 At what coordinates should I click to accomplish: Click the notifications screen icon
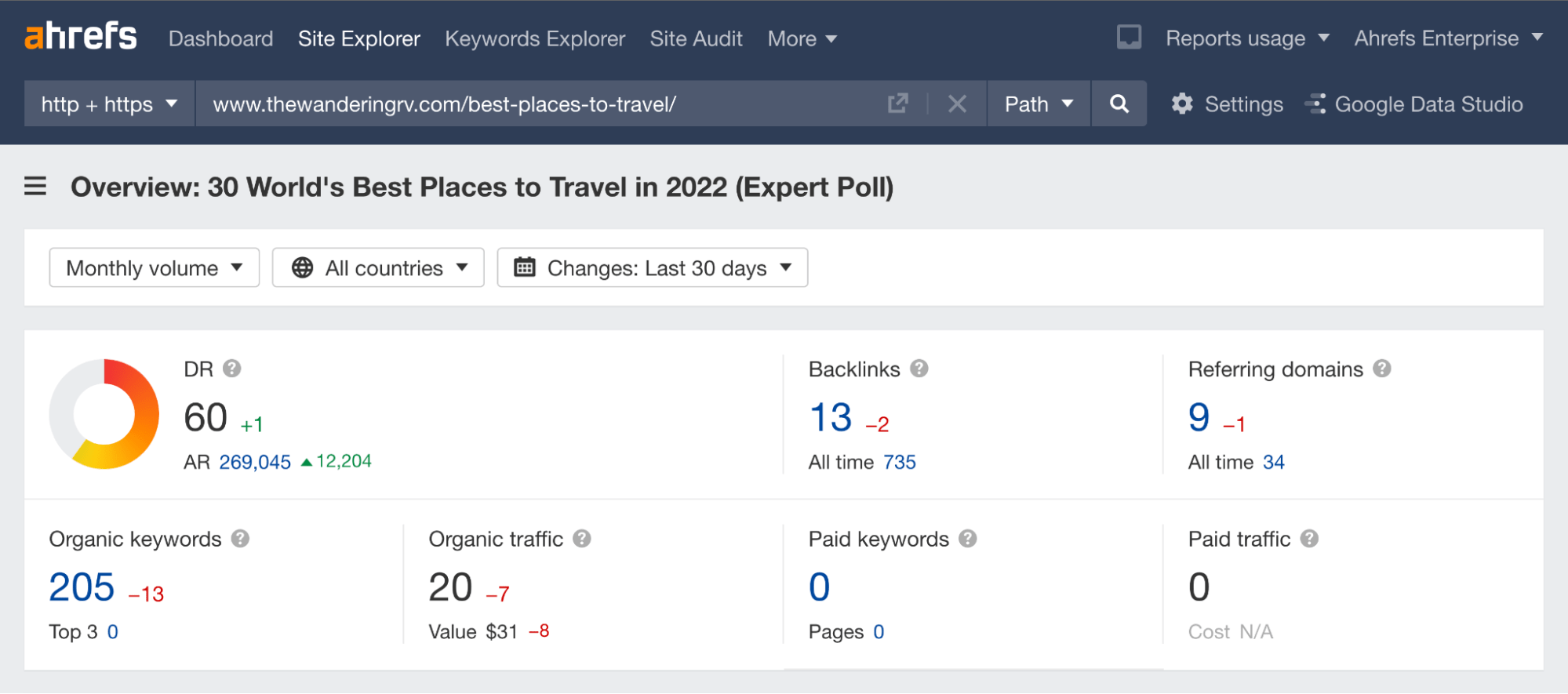point(1129,38)
